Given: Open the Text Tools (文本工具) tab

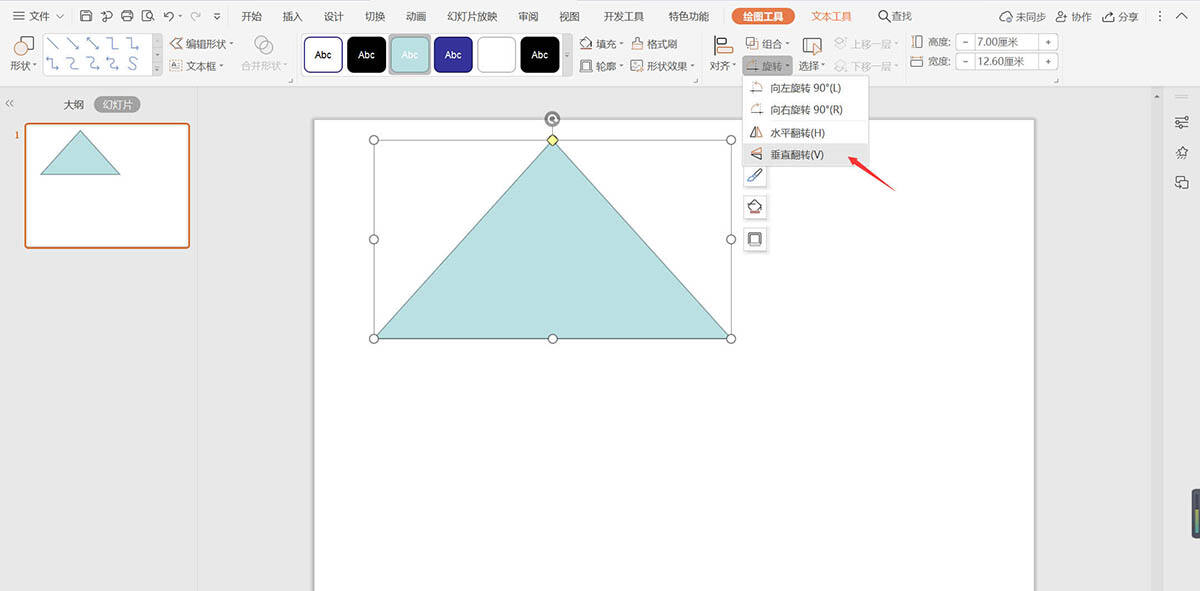Looking at the screenshot, I should (831, 16).
